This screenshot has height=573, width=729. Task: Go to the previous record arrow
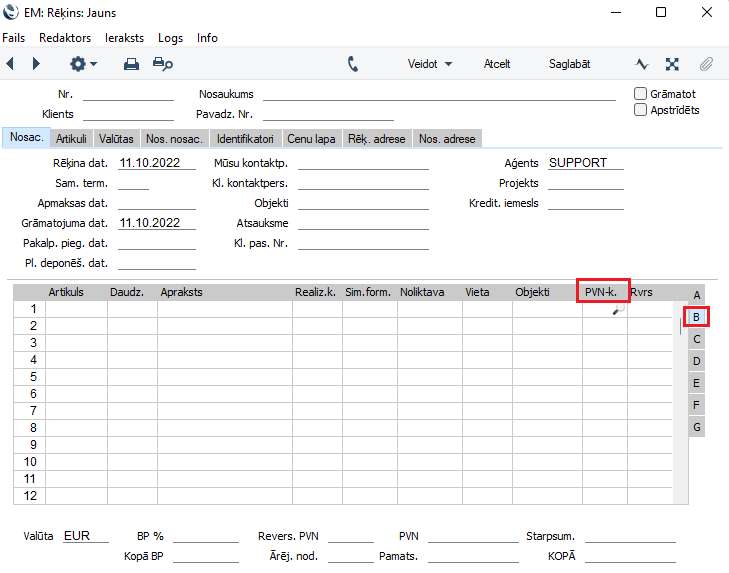tap(11, 64)
